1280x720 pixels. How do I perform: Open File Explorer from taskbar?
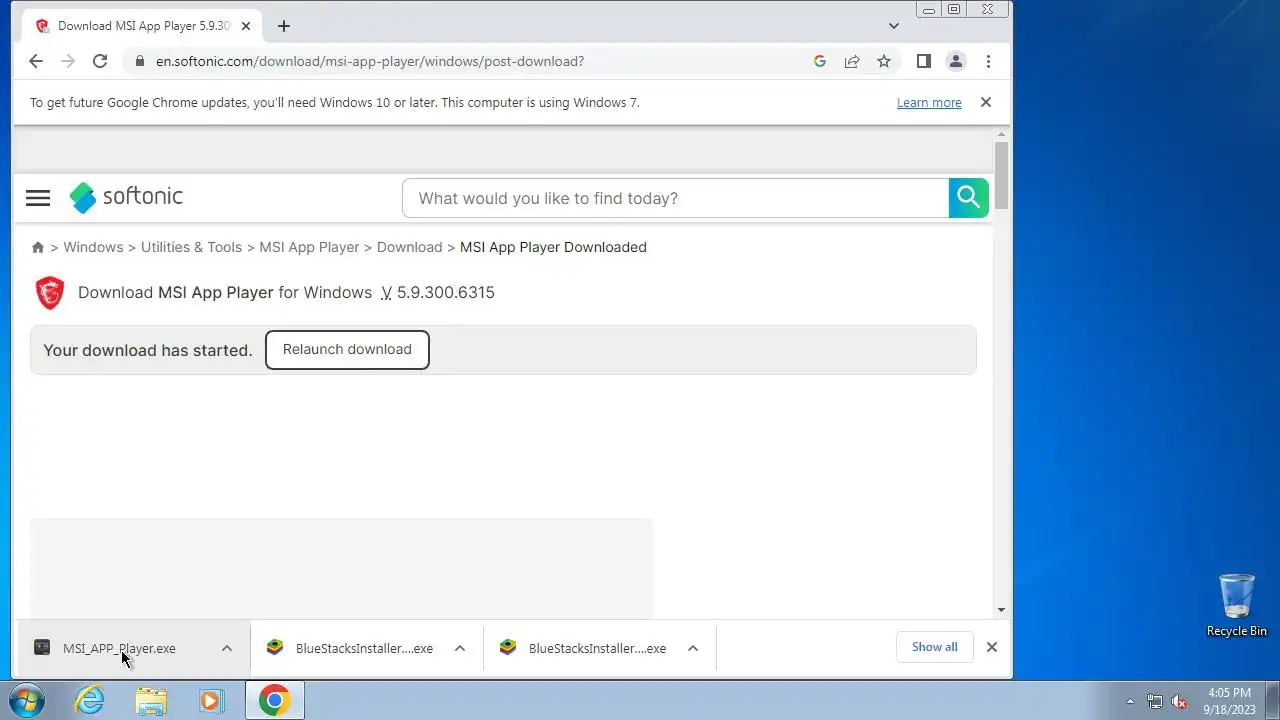(x=151, y=700)
